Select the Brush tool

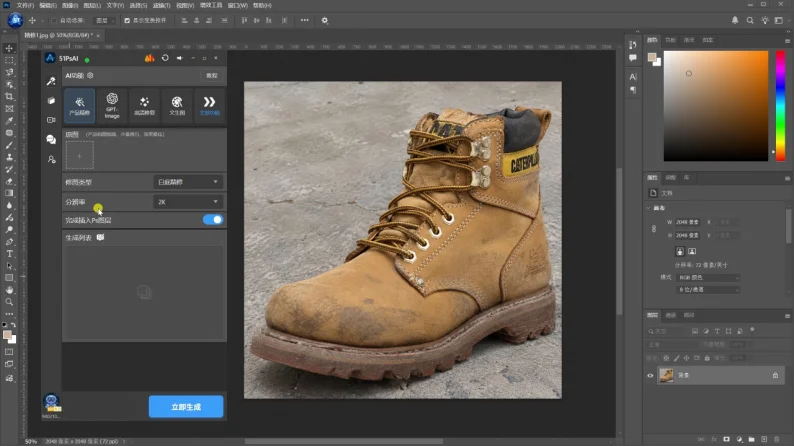(x=9, y=145)
